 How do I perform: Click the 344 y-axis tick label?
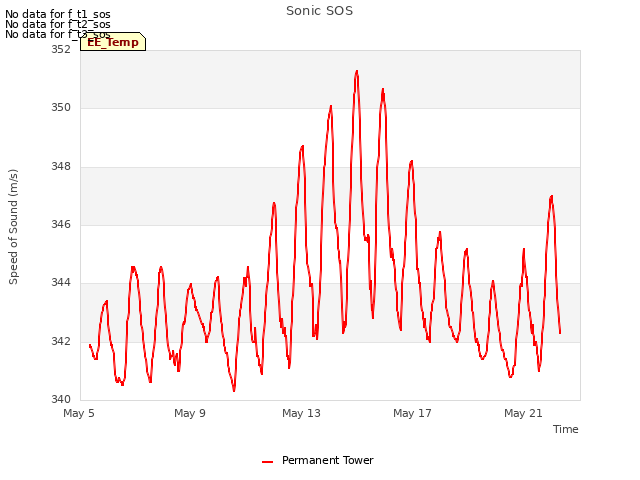(x=61, y=282)
